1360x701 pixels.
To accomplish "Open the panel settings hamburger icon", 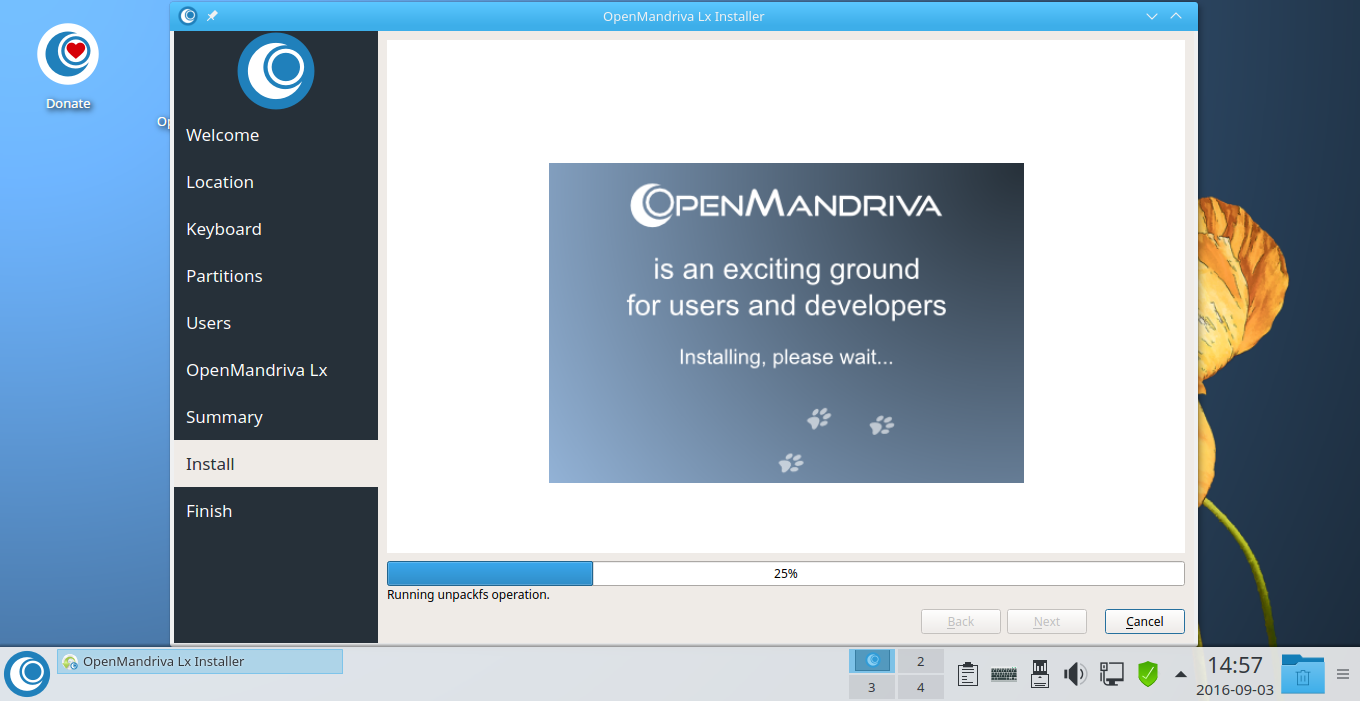I will (x=1343, y=674).
